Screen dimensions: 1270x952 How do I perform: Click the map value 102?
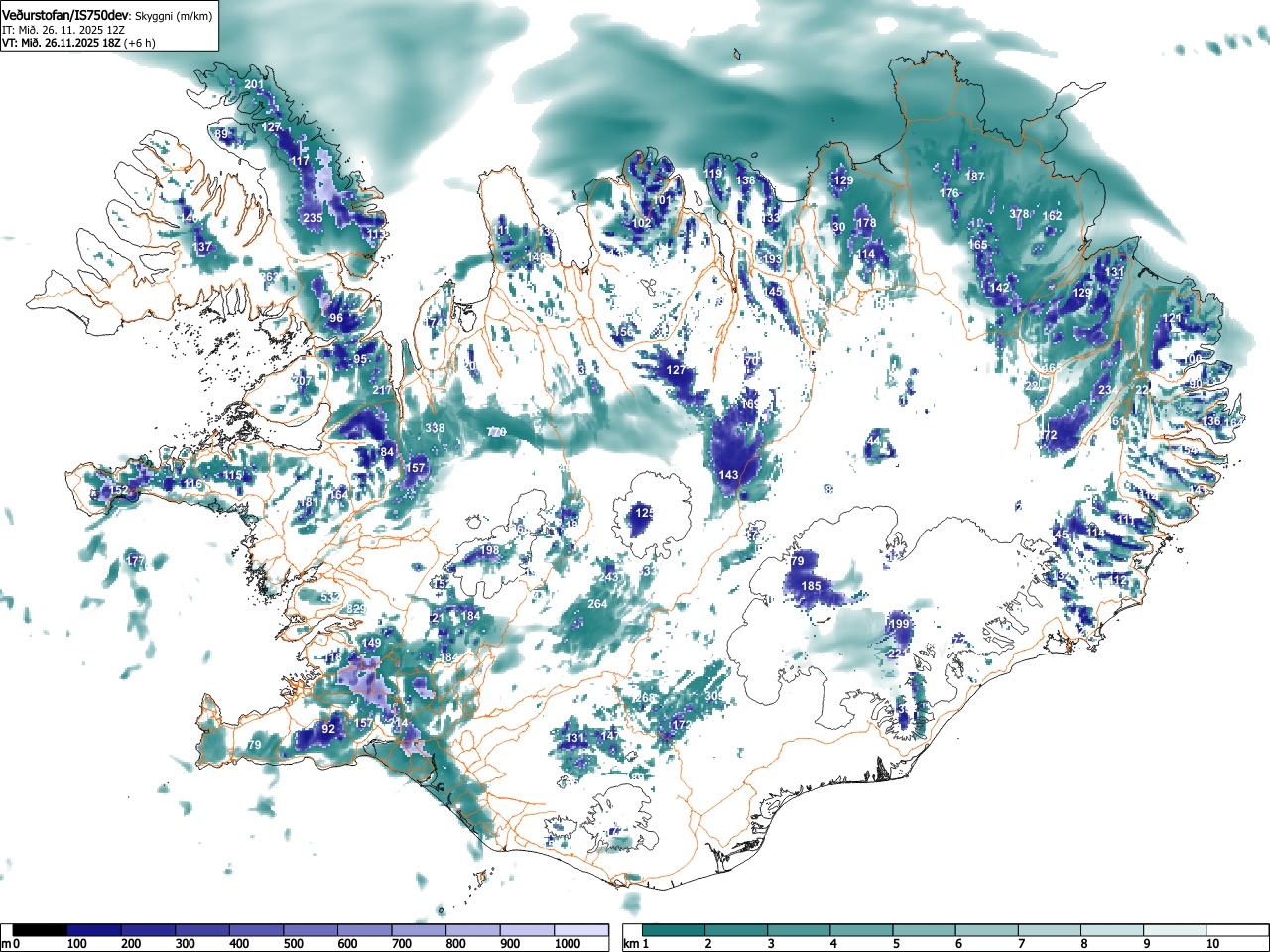(x=642, y=224)
